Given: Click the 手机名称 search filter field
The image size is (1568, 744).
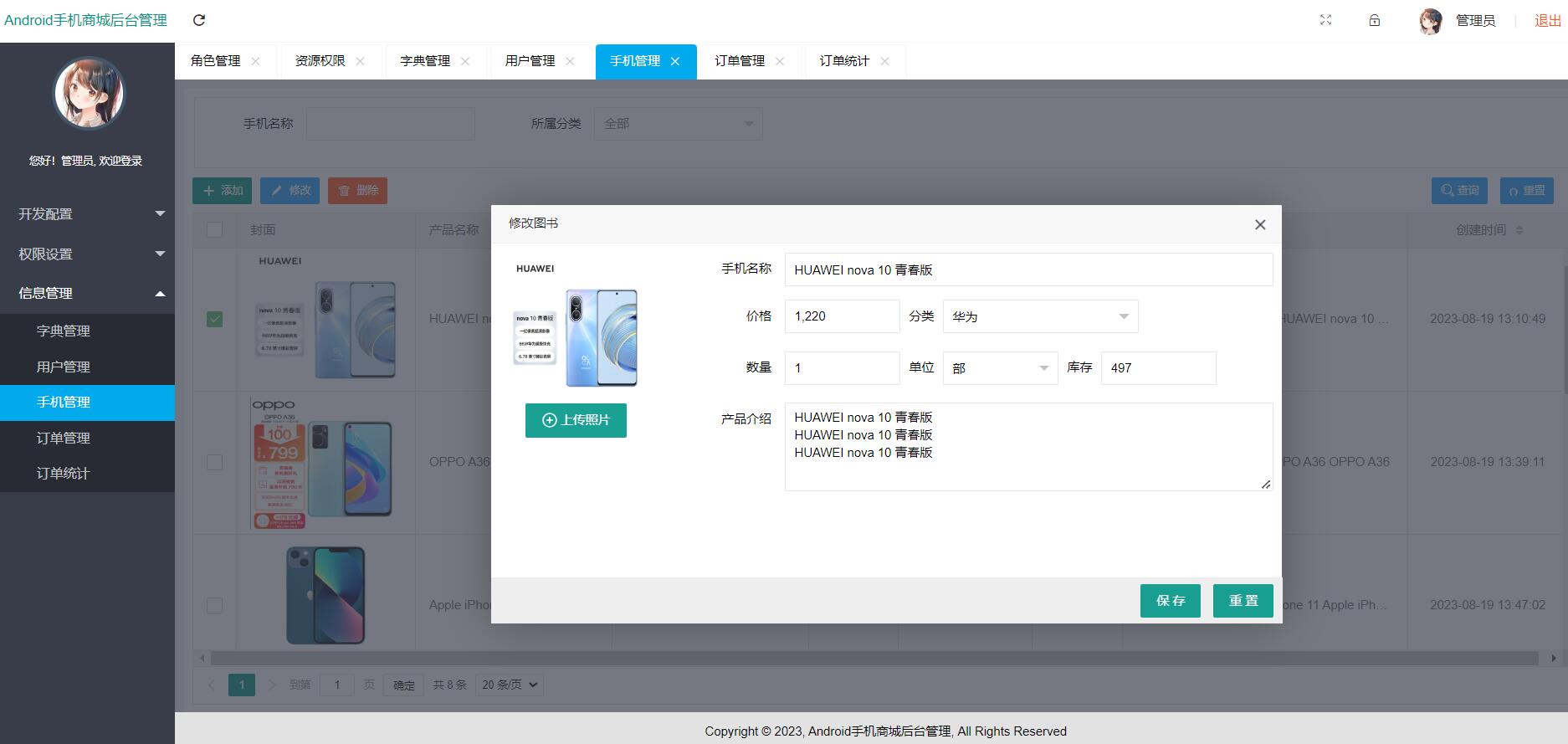Looking at the screenshot, I should tap(390, 124).
